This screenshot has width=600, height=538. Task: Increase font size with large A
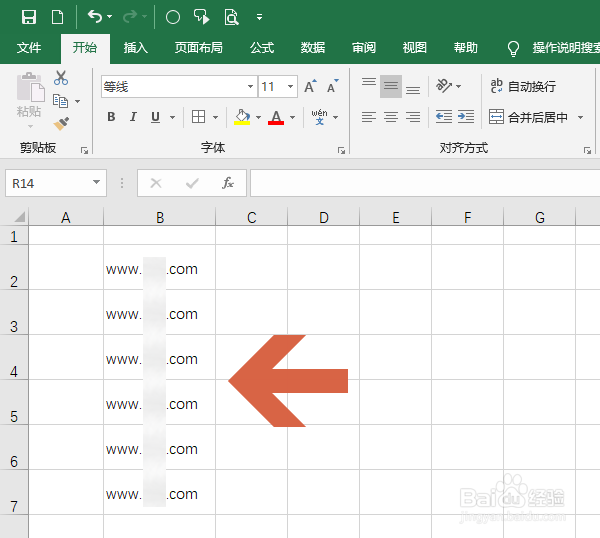pos(310,86)
